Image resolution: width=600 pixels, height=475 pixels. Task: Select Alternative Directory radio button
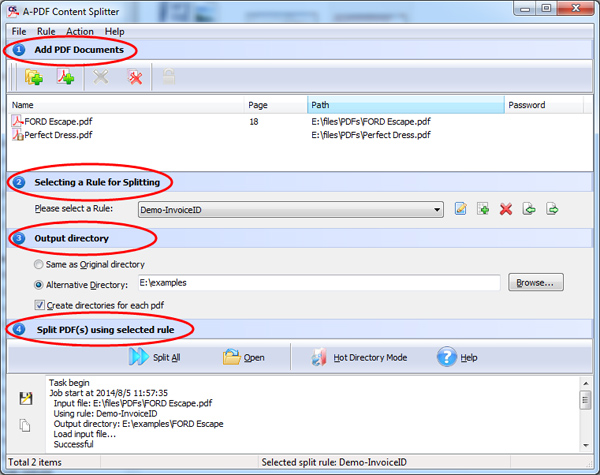38,285
